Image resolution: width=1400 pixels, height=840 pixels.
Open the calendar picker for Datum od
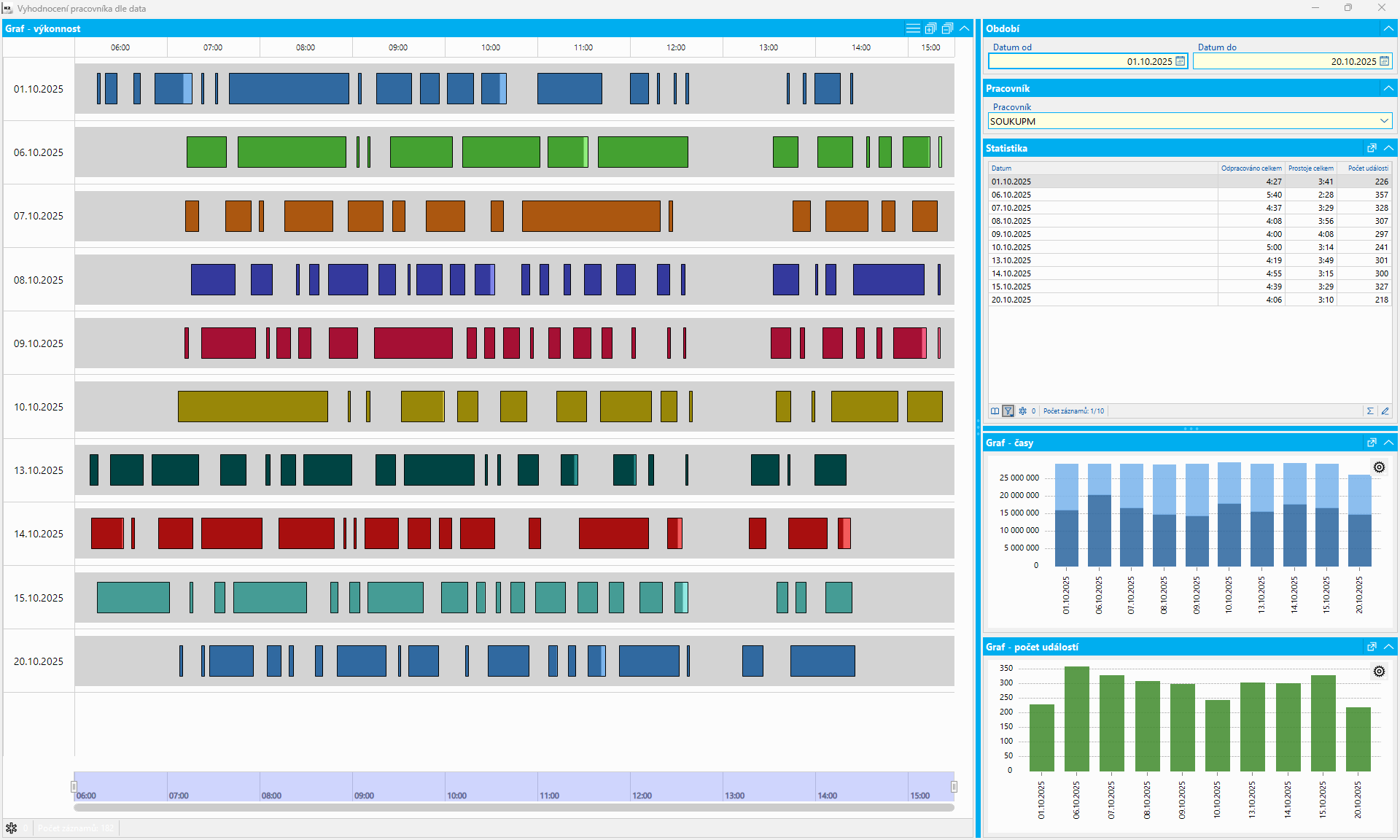click(x=1180, y=61)
